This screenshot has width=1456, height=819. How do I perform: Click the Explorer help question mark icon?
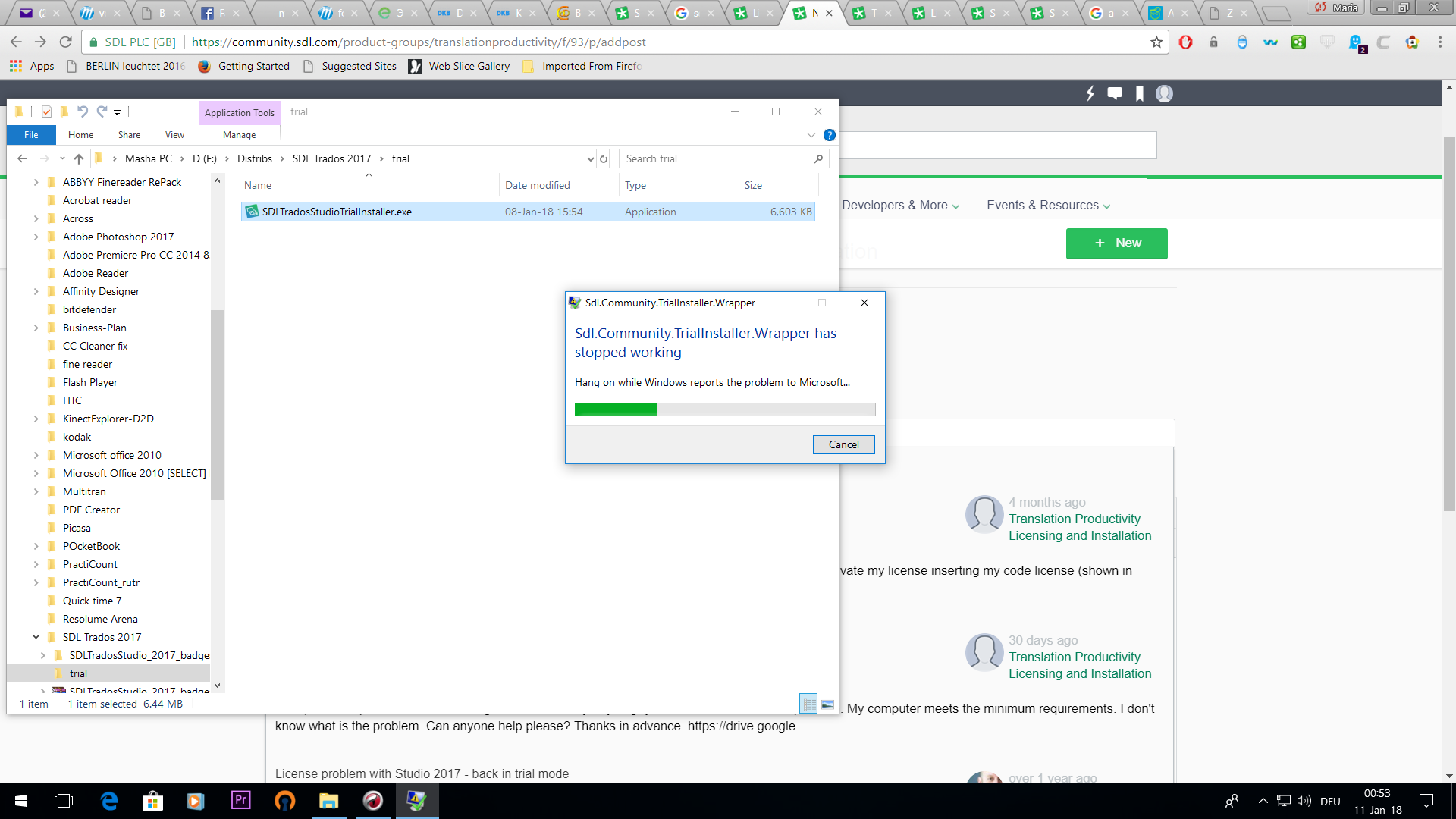point(830,135)
